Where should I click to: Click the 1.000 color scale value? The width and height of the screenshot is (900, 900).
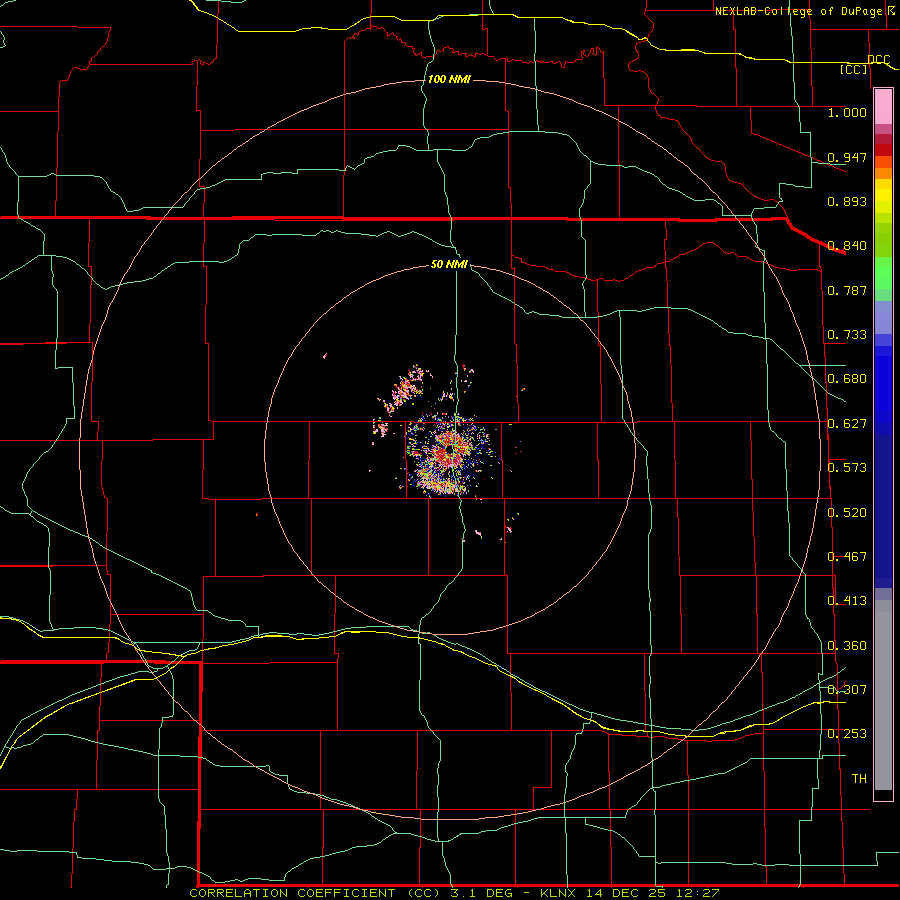847,112
